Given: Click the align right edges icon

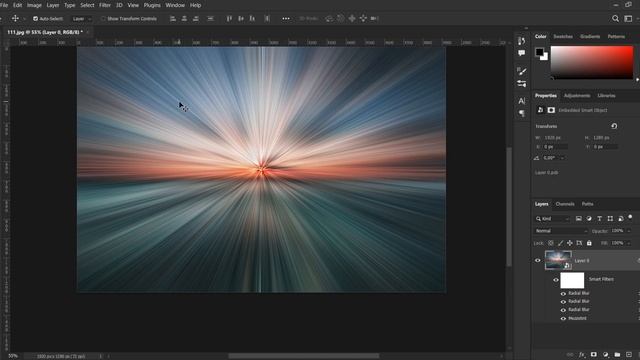Looking at the screenshot, I should [x=196, y=18].
